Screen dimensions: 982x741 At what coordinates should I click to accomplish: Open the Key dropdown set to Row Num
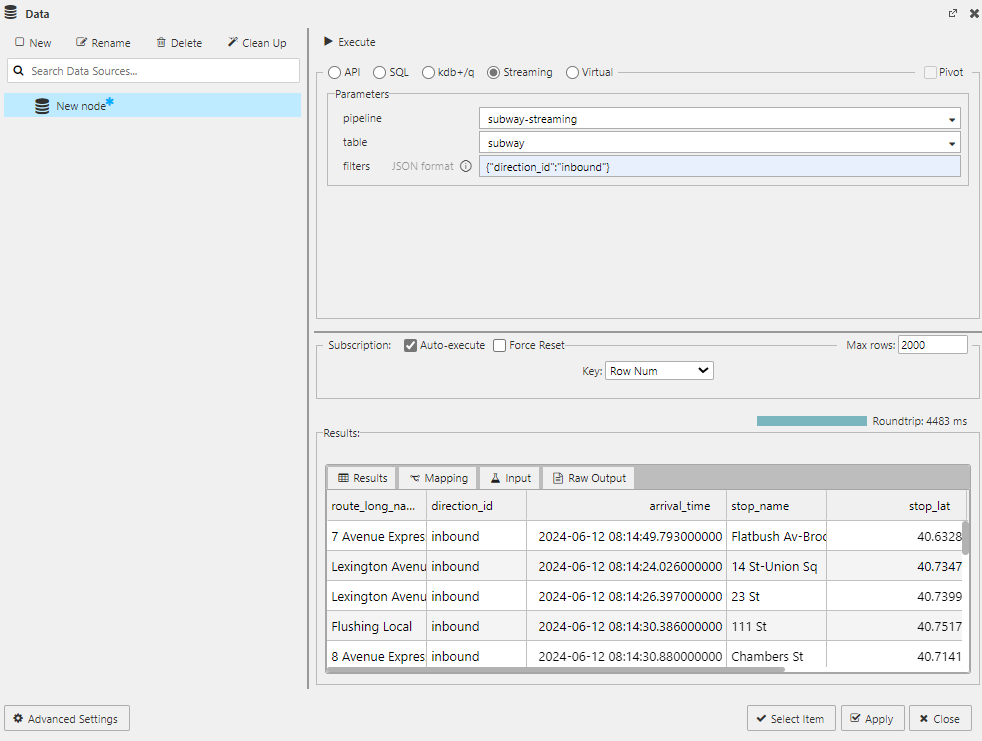pos(659,370)
